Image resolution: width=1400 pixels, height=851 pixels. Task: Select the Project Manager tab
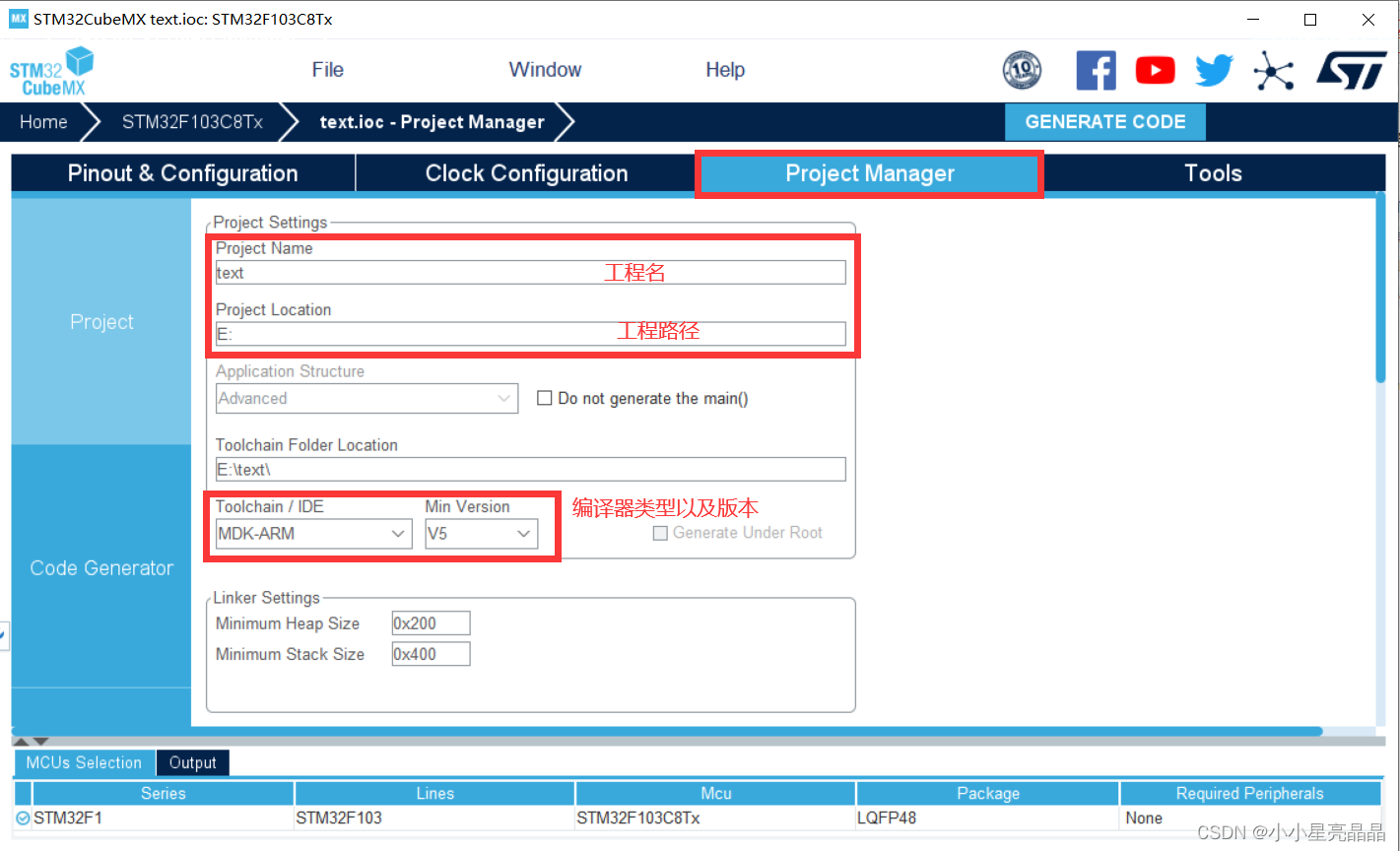click(870, 173)
